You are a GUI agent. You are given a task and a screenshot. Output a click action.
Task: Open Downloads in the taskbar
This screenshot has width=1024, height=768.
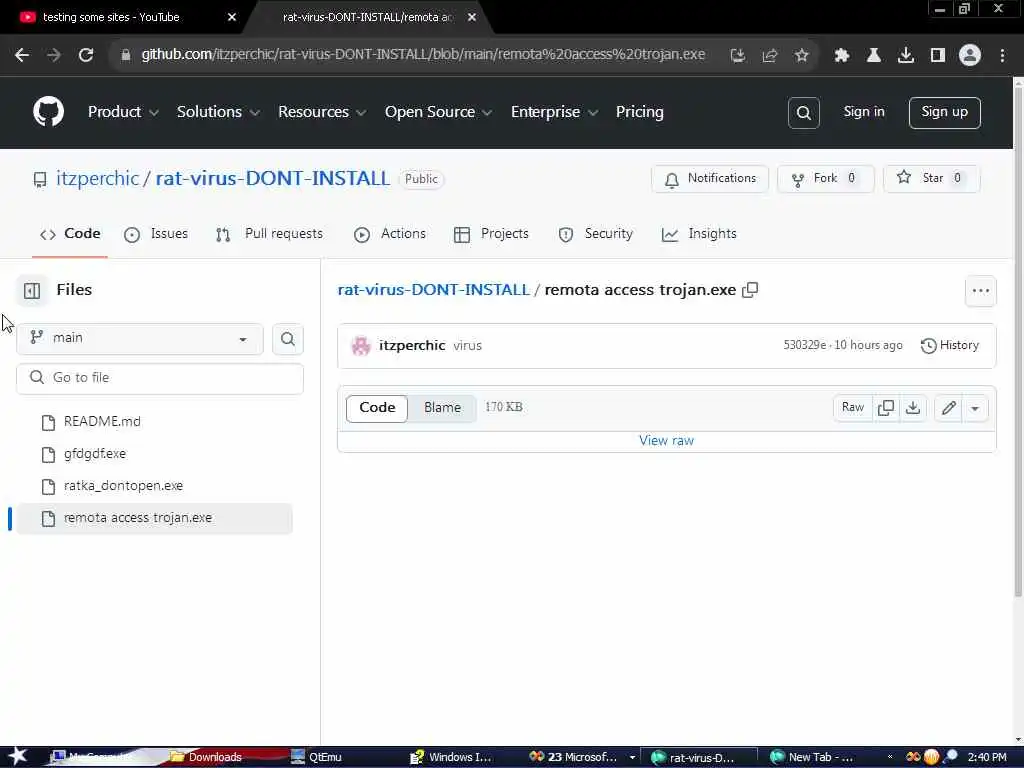pyautogui.click(x=215, y=757)
